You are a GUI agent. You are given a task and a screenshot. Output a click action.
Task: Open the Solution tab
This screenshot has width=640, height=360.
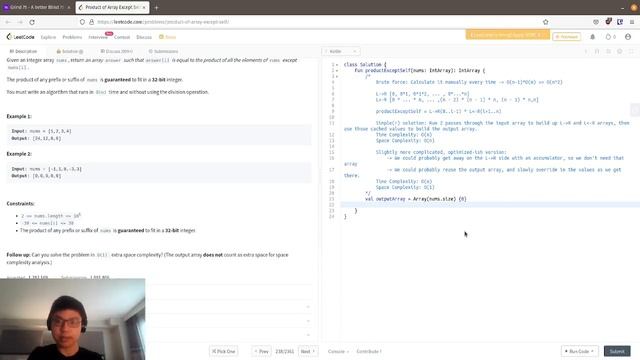[x=70, y=51]
